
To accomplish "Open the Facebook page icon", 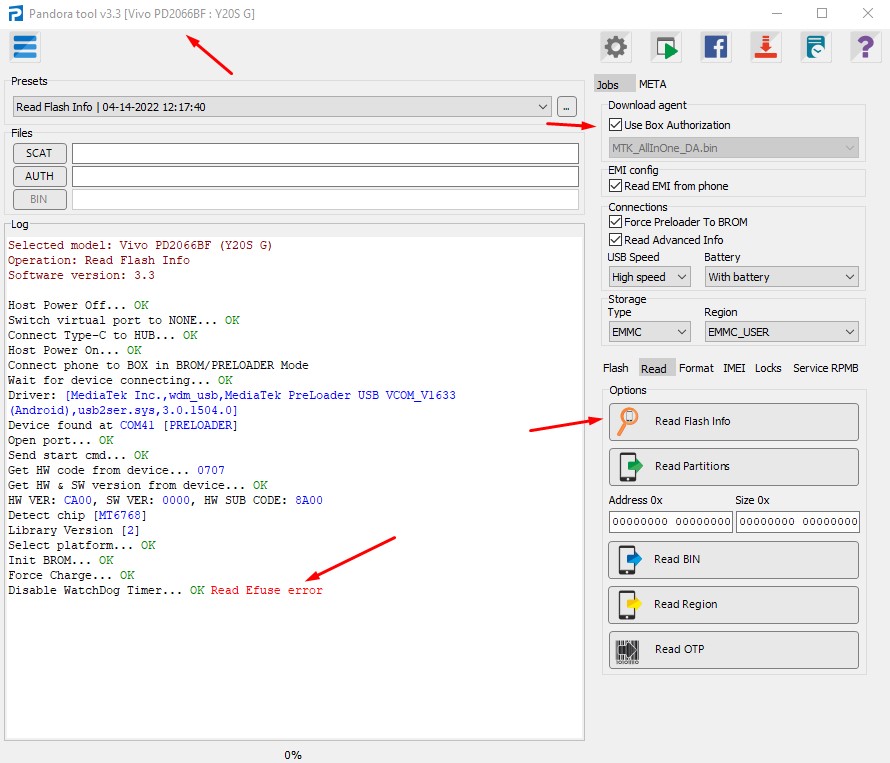I will 716,47.
